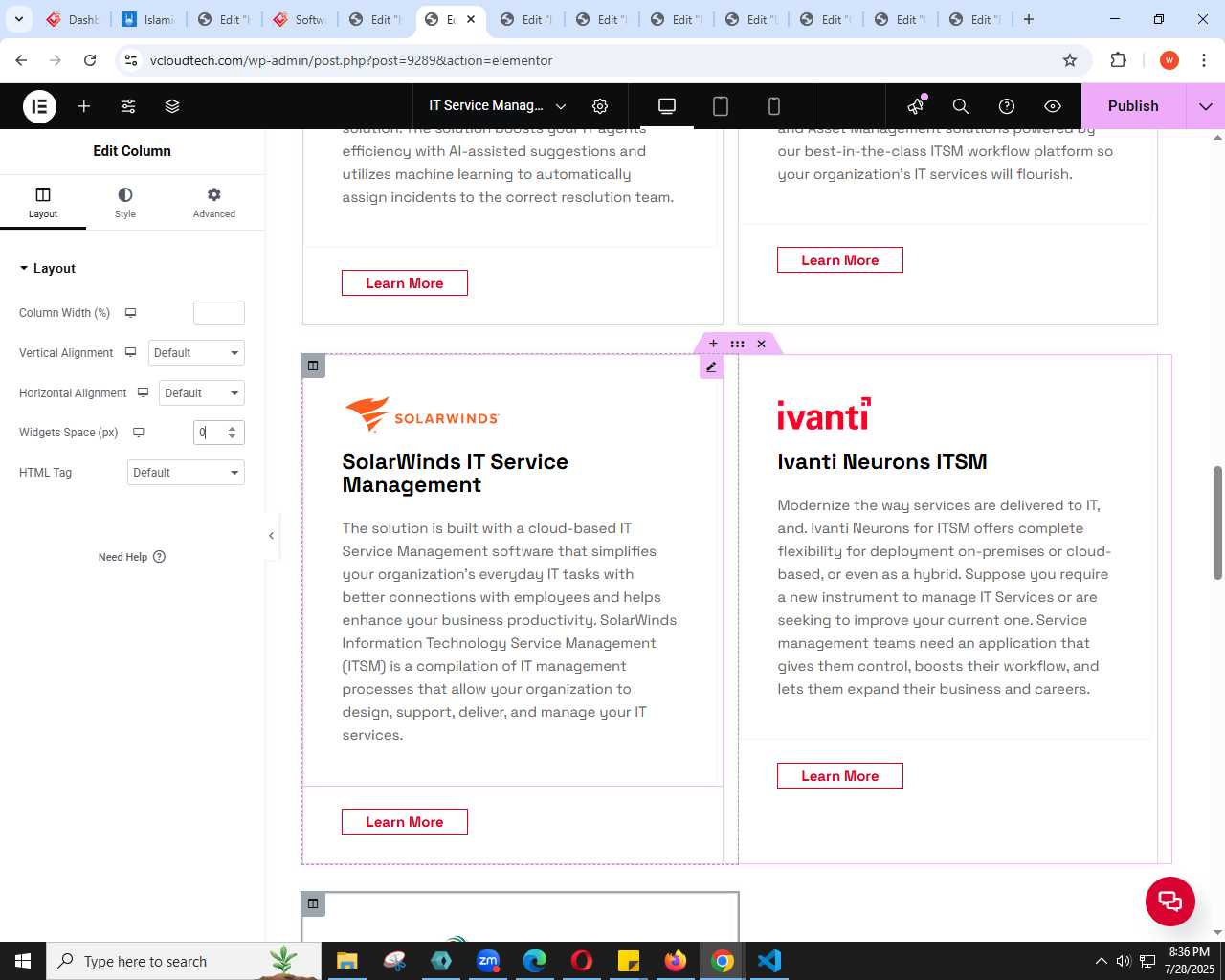Image resolution: width=1225 pixels, height=980 pixels.
Task: Open Visual Studio Code from taskbar
Action: [769, 961]
